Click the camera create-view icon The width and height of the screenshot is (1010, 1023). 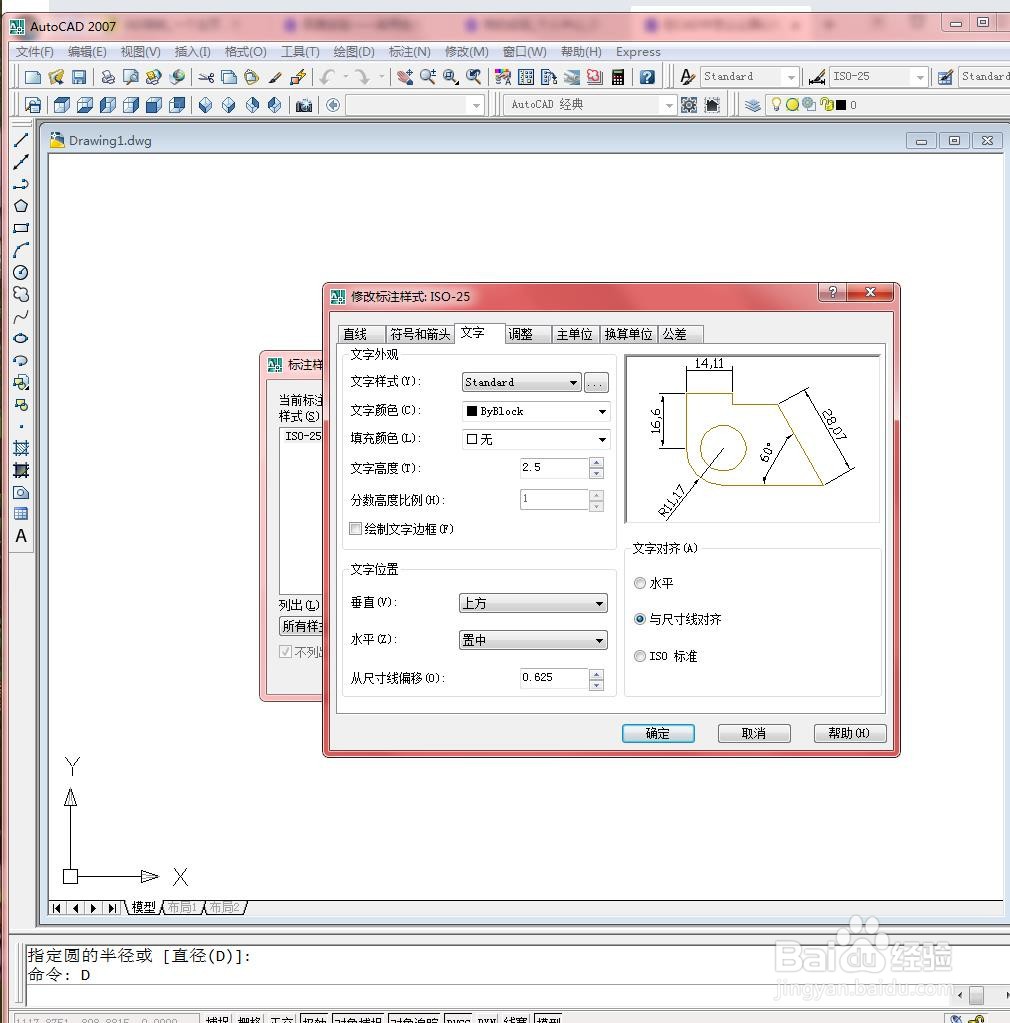(304, 105)
